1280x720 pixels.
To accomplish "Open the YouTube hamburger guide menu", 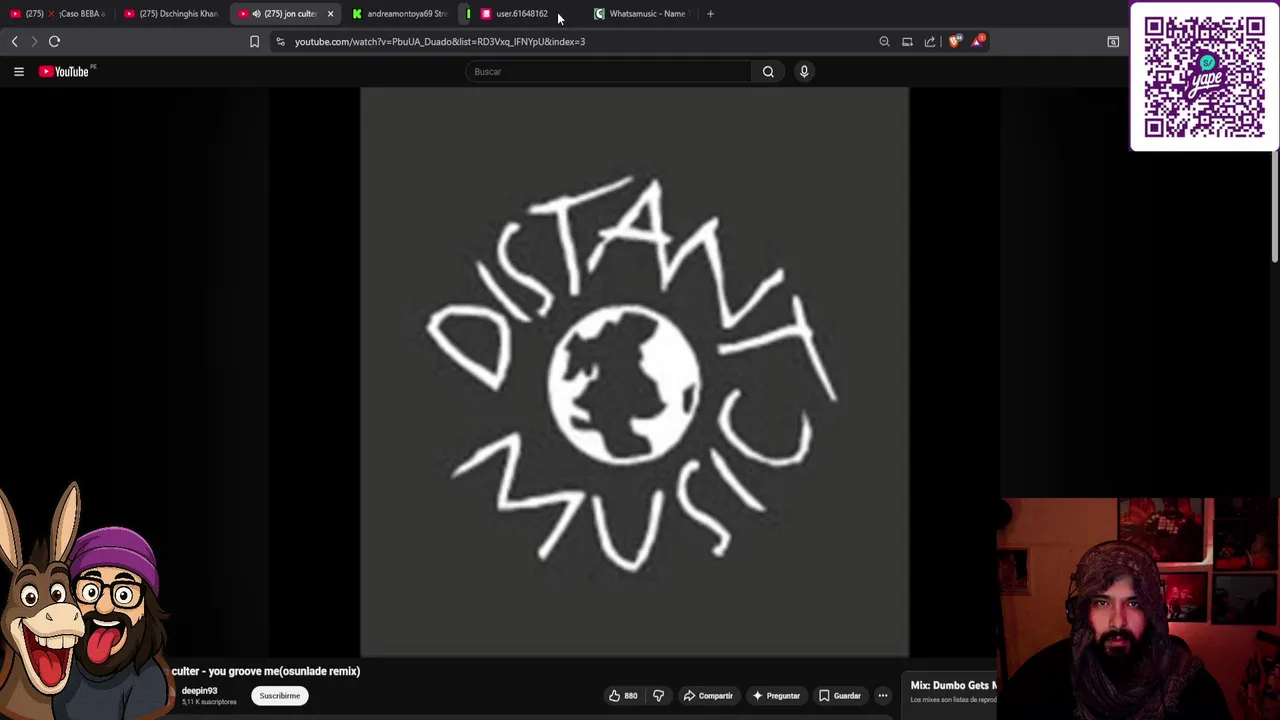I will (x=18, y=71).
